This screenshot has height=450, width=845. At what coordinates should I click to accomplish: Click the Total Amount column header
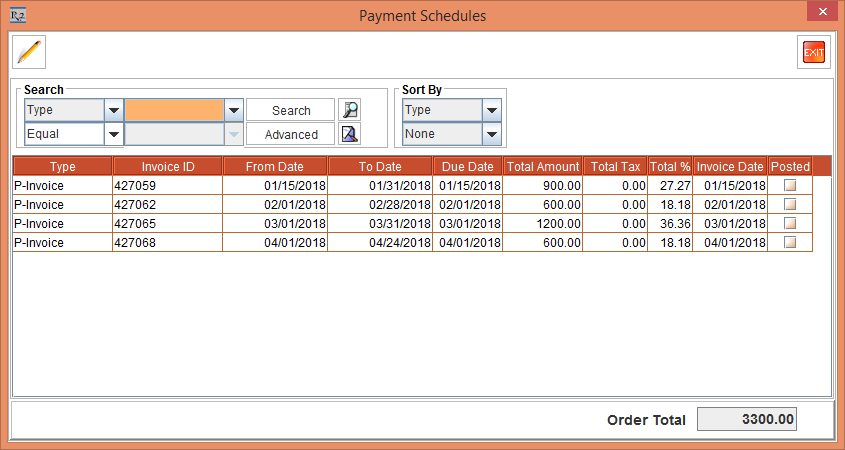(543, 167)
